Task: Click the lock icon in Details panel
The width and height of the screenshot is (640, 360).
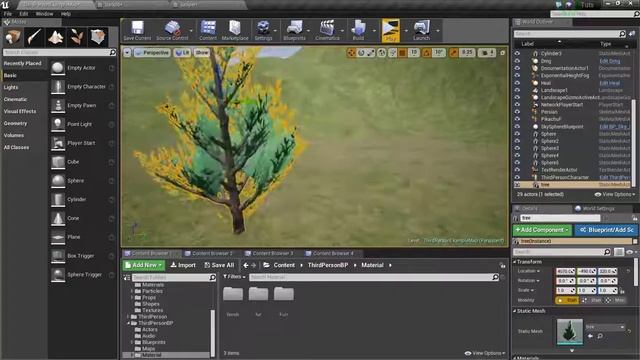Action: (x=636, y=218)
